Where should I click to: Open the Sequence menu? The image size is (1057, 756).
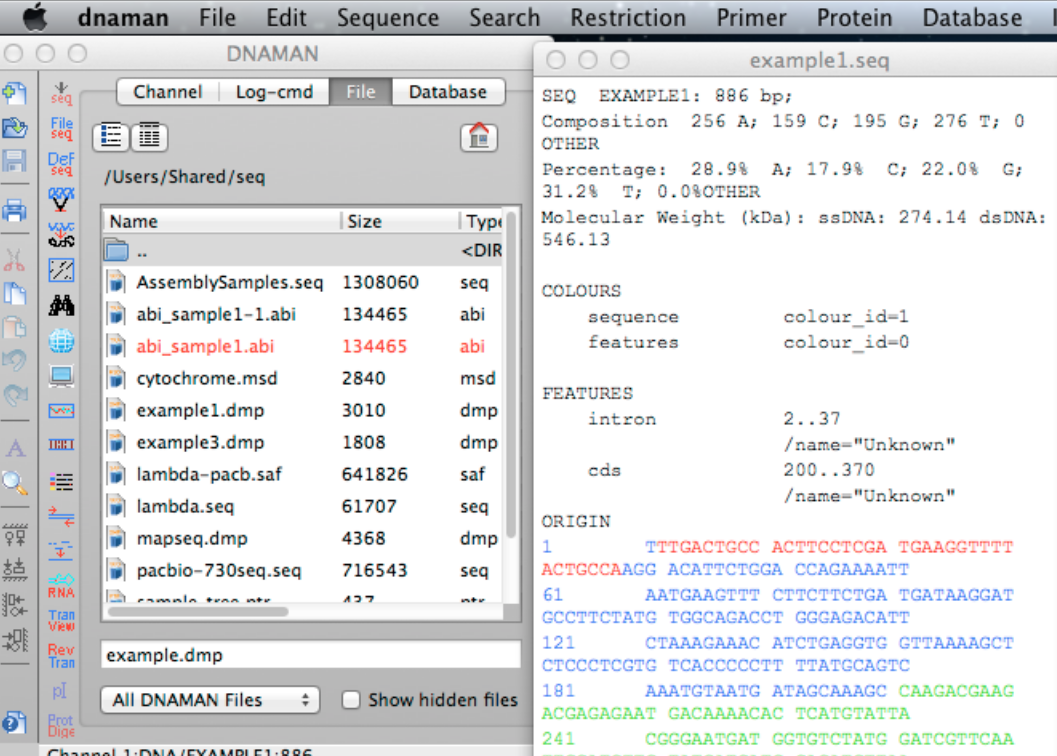pyautogui.click(x=388, y=18)
